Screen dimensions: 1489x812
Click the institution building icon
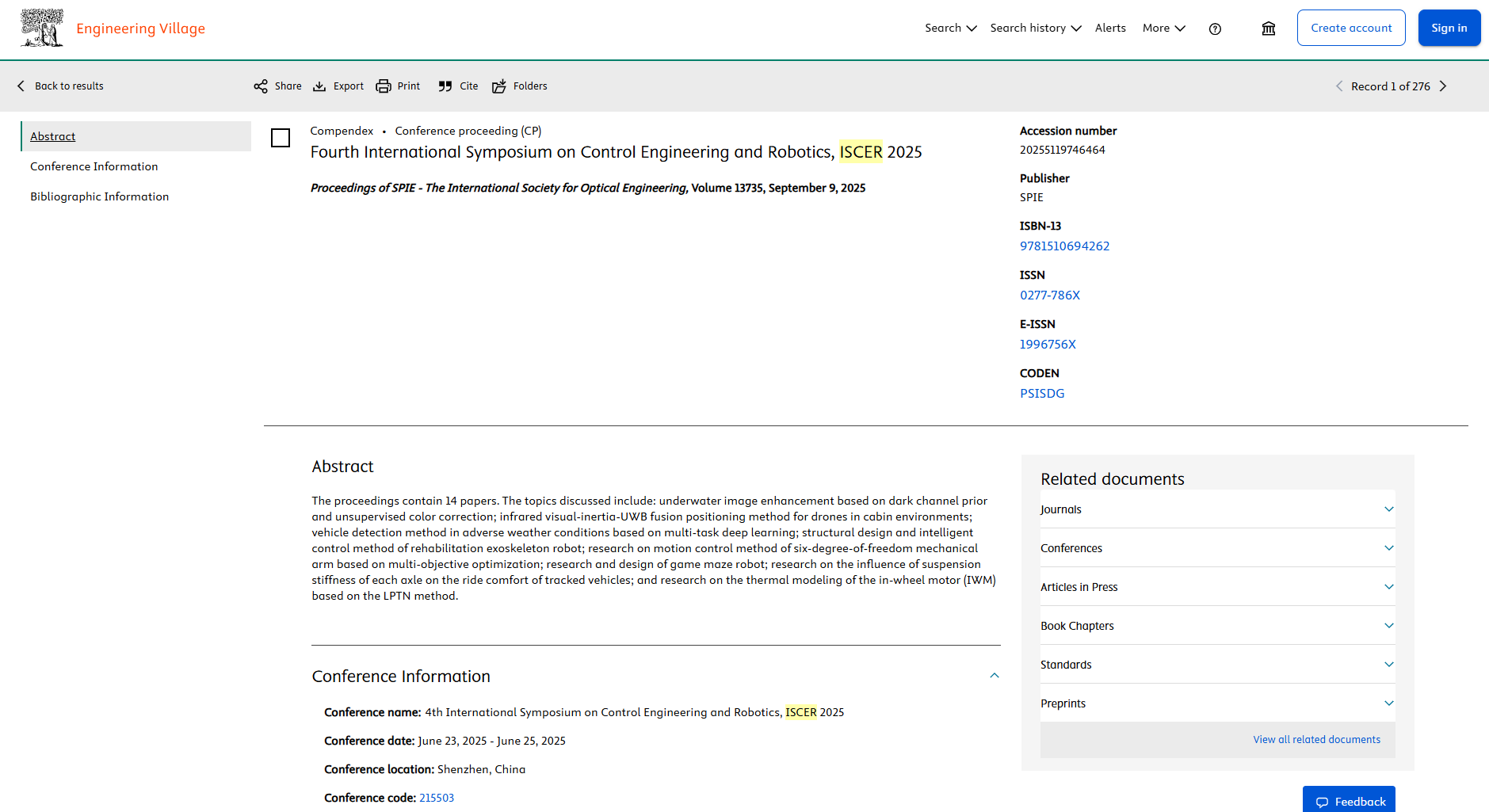click(1269, 29)
